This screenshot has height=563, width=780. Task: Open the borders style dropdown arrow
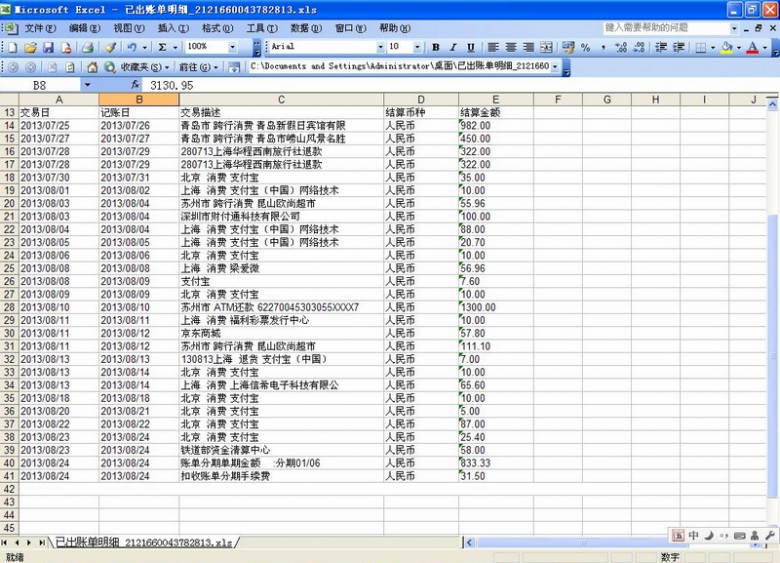[x=713, y=47]
